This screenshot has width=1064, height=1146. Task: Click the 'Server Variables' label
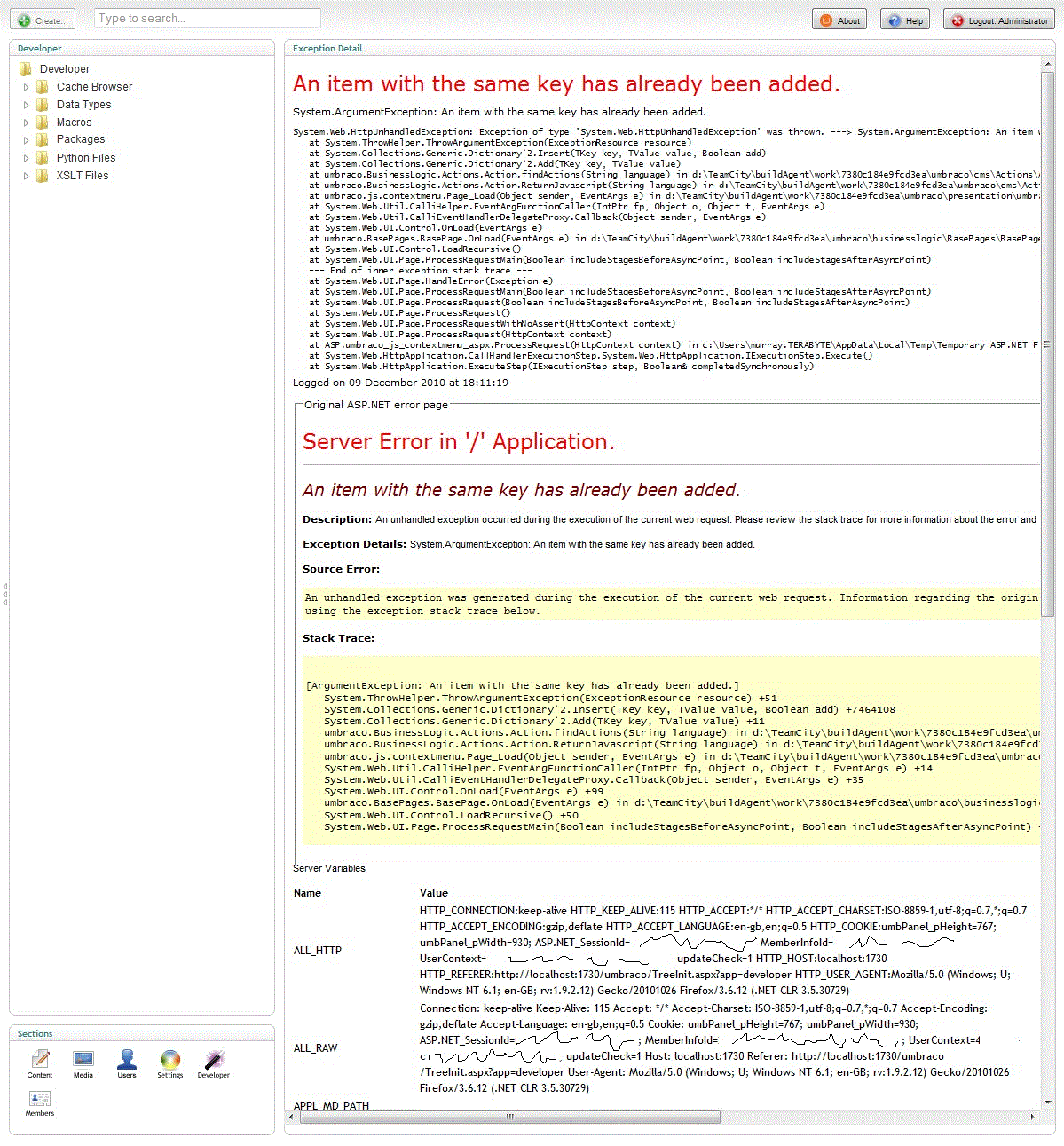[x=329, y=868]
